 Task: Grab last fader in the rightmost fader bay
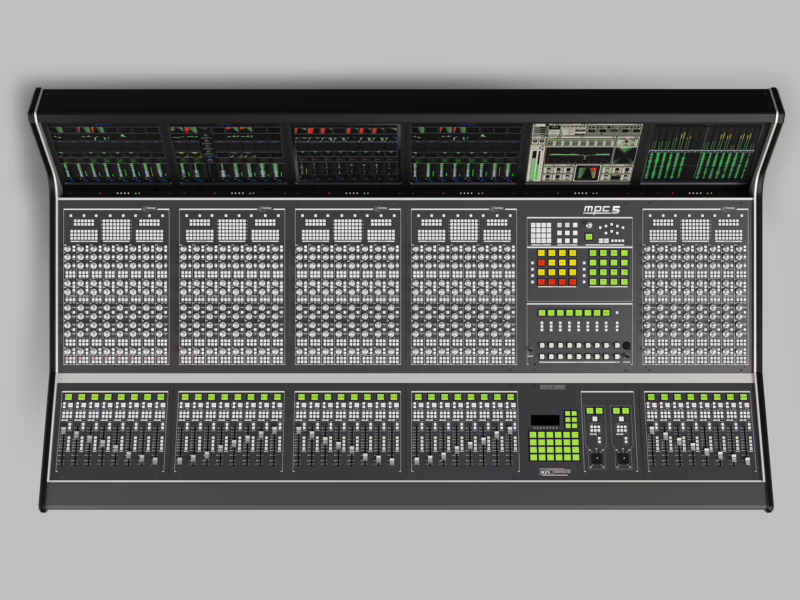tap(747, 461)
